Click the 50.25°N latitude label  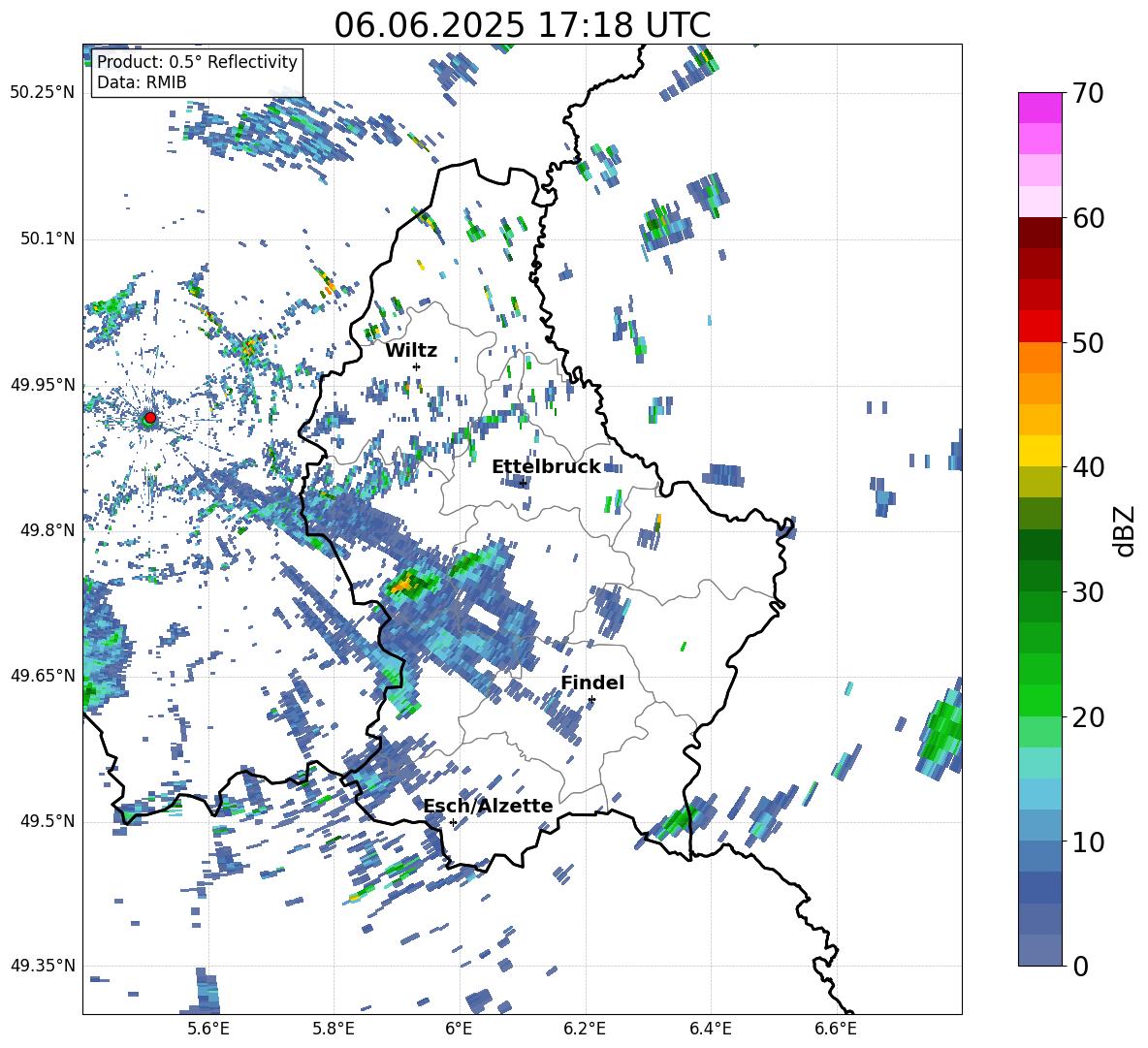[43, 93]
